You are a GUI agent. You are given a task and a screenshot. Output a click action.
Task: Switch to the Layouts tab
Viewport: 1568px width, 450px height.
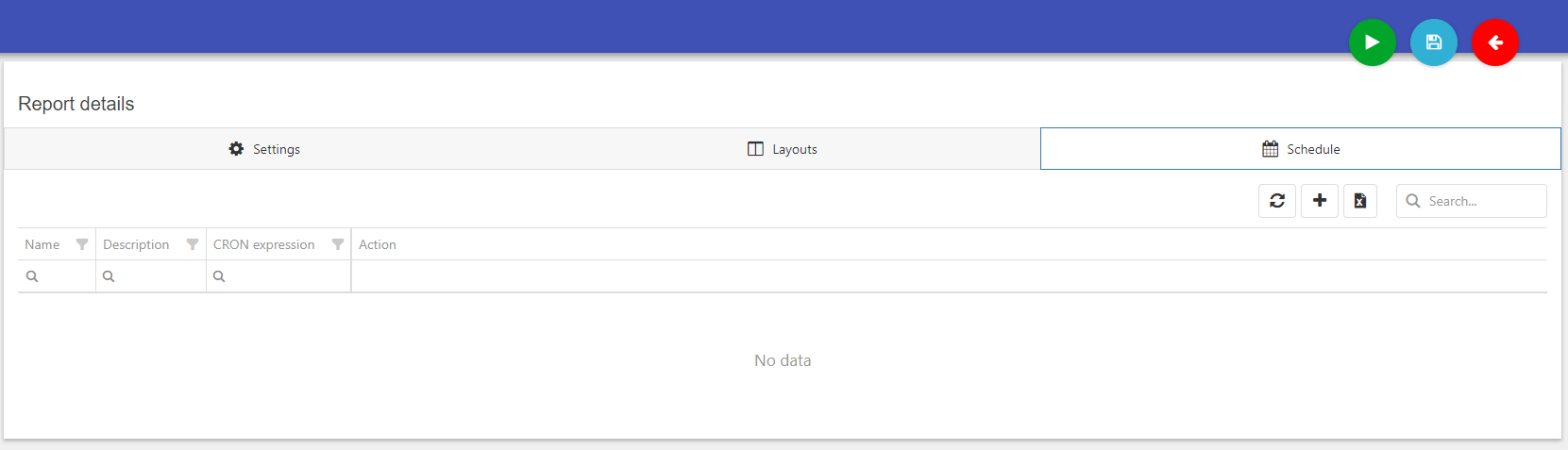[x=782, y=149]
